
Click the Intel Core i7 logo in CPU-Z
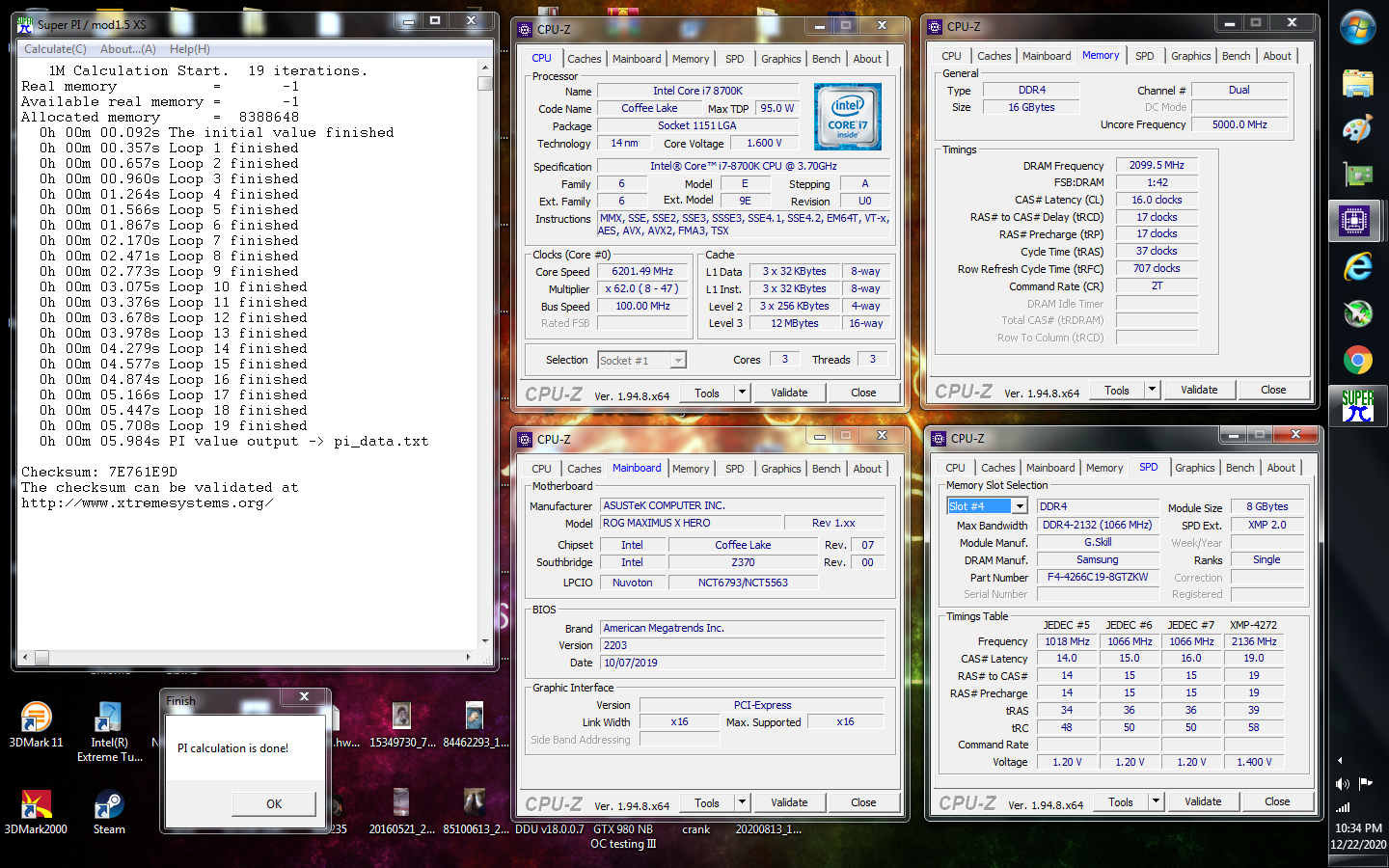tap(847, 117)
